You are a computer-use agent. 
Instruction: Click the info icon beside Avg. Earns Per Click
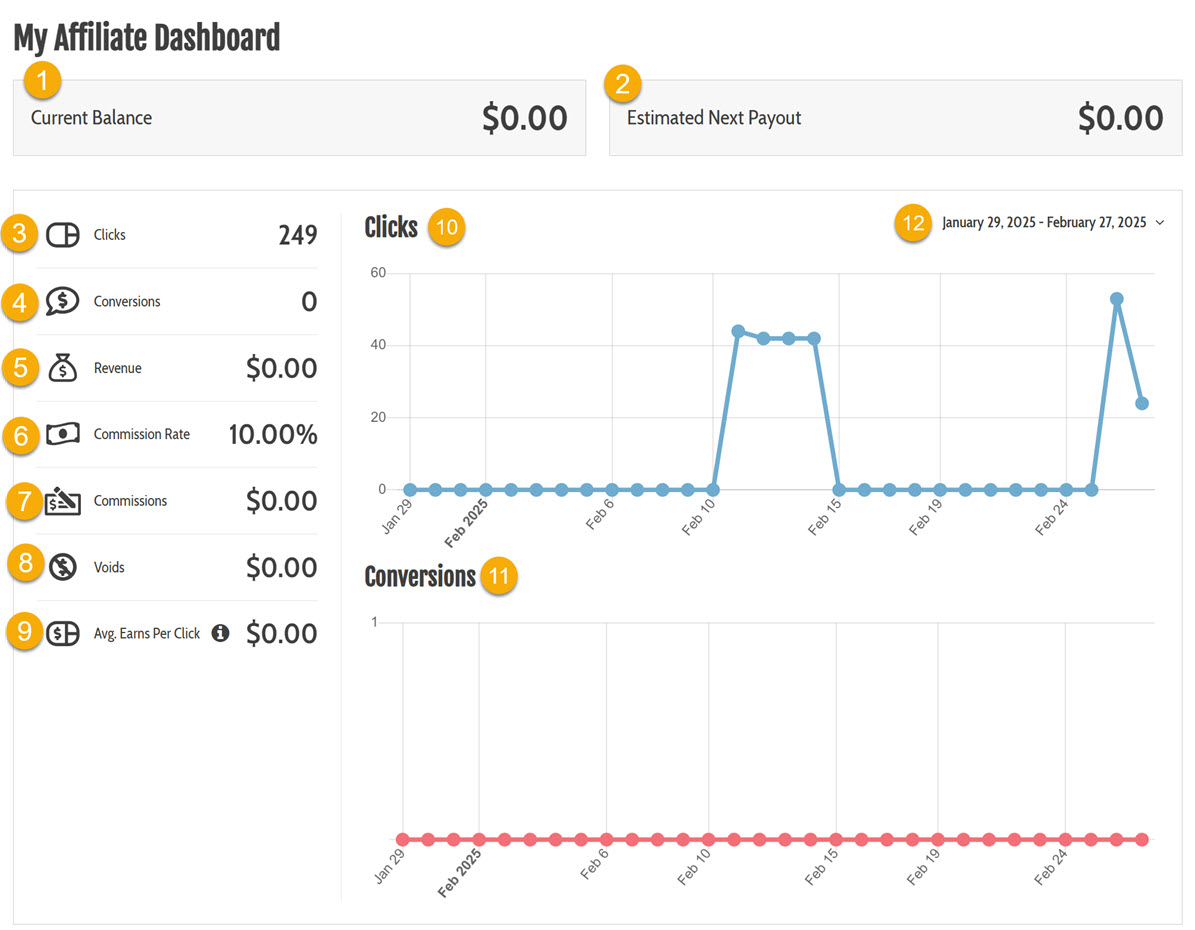221,633
